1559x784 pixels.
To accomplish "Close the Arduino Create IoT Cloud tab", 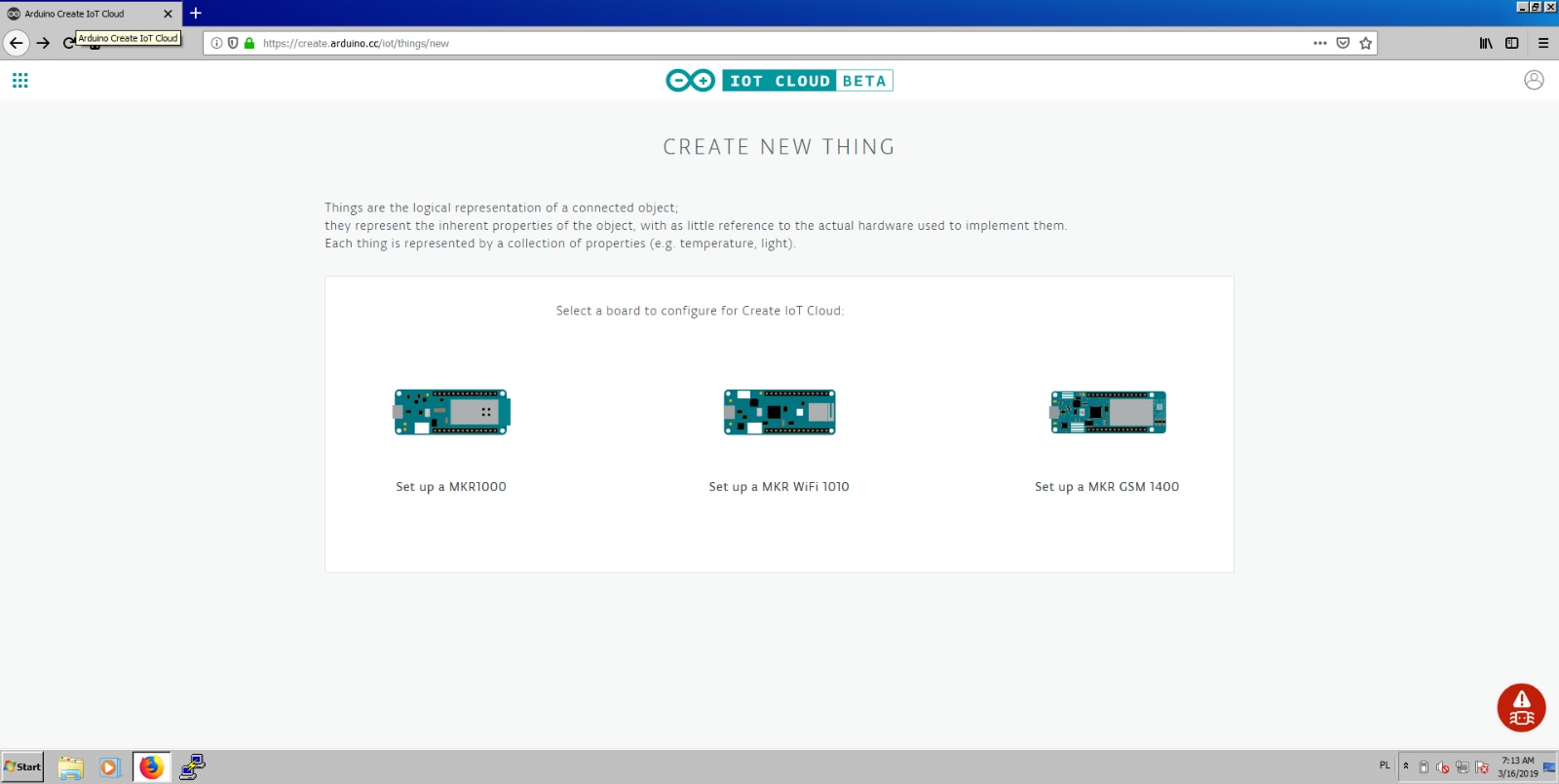I will coord(168,14).
